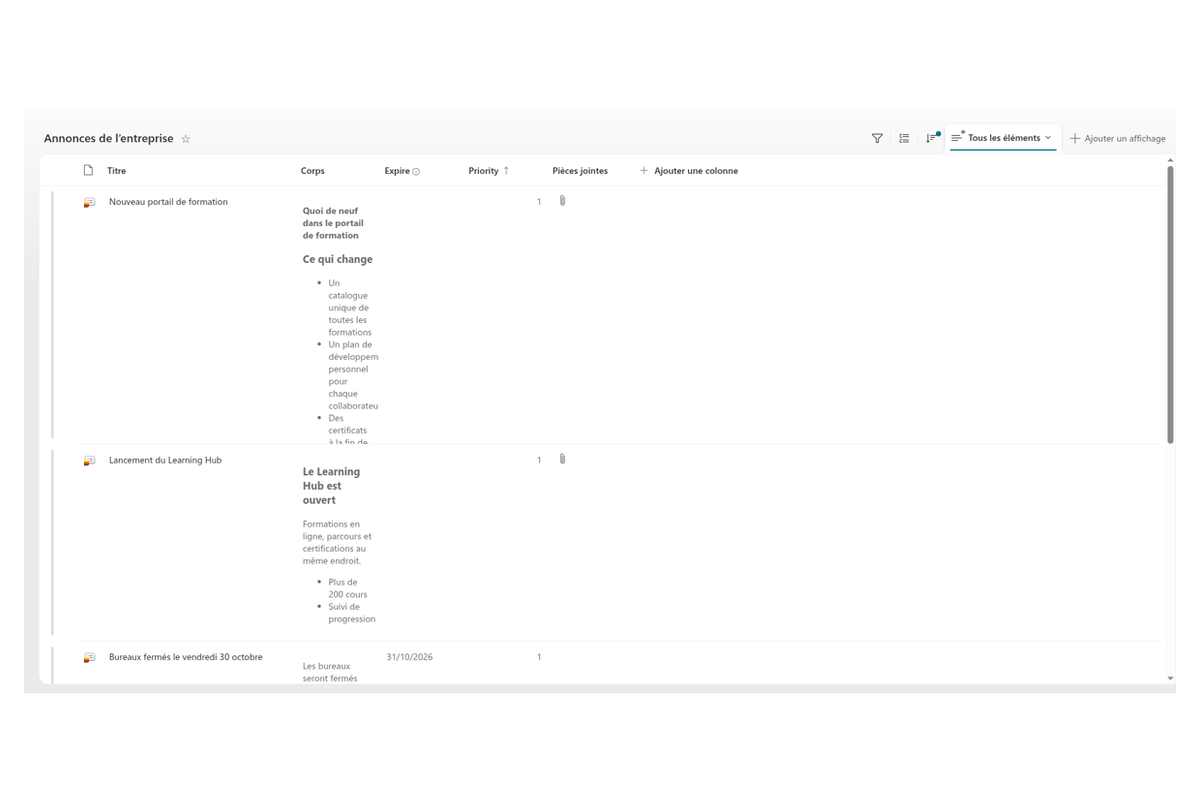Click the item icon for Bureaux fermés row
1200x800 pixels.
(x=89, y=658)
